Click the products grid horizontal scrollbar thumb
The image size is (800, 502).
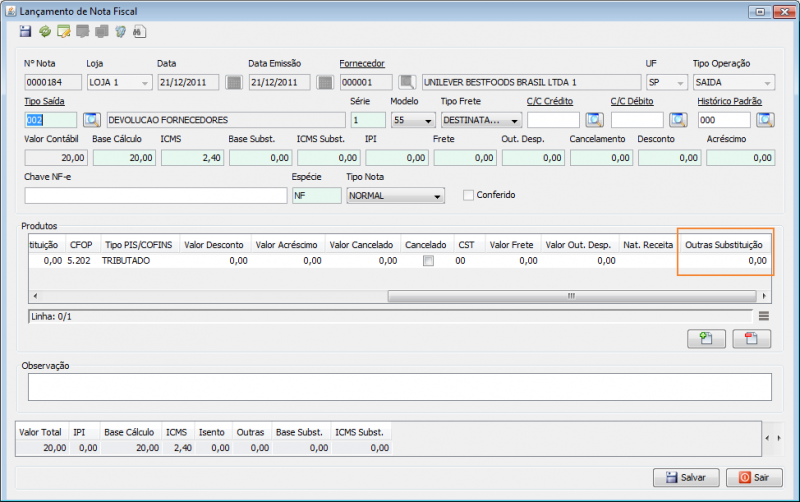(x=572, y=296)
